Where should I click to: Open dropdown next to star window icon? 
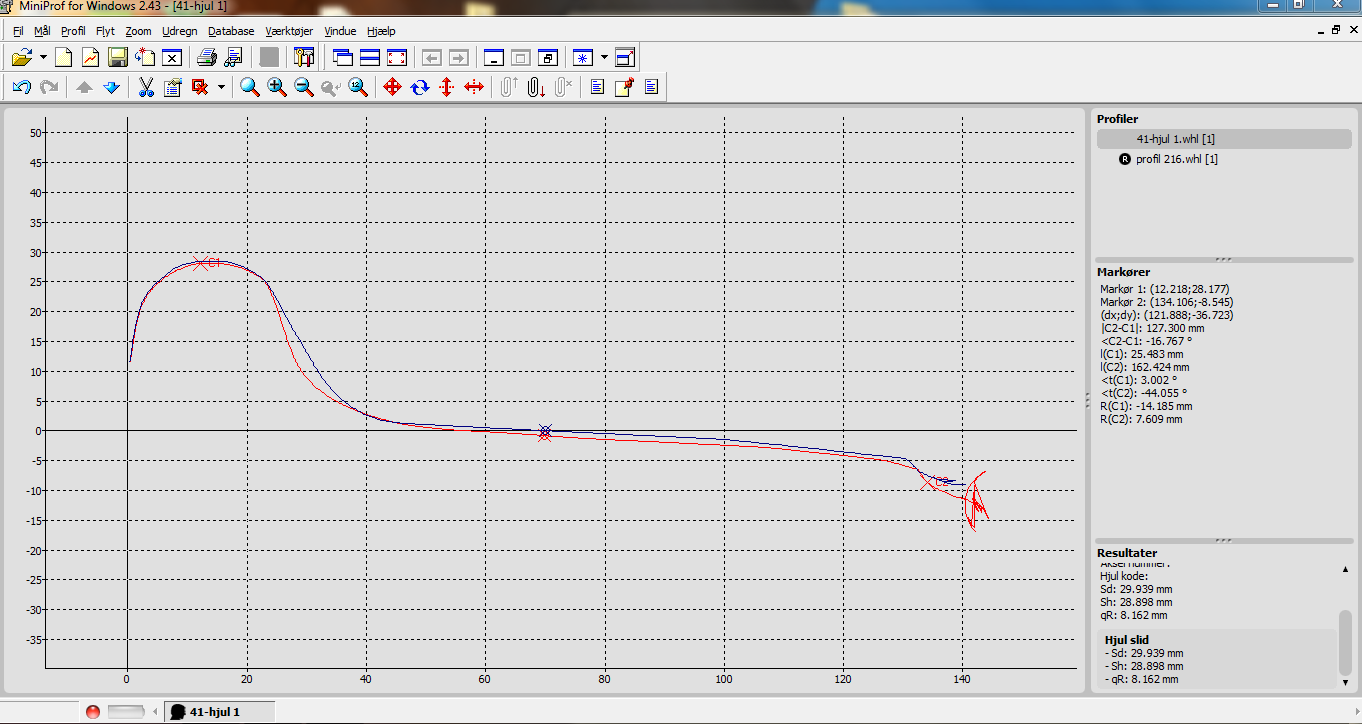604,57
